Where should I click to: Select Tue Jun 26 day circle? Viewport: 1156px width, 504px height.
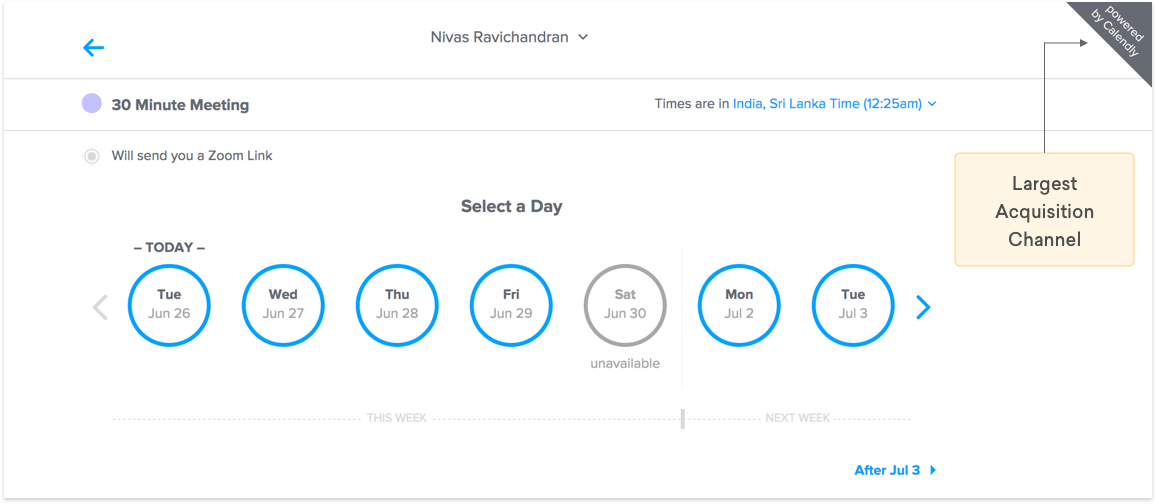tap(169, 304)
